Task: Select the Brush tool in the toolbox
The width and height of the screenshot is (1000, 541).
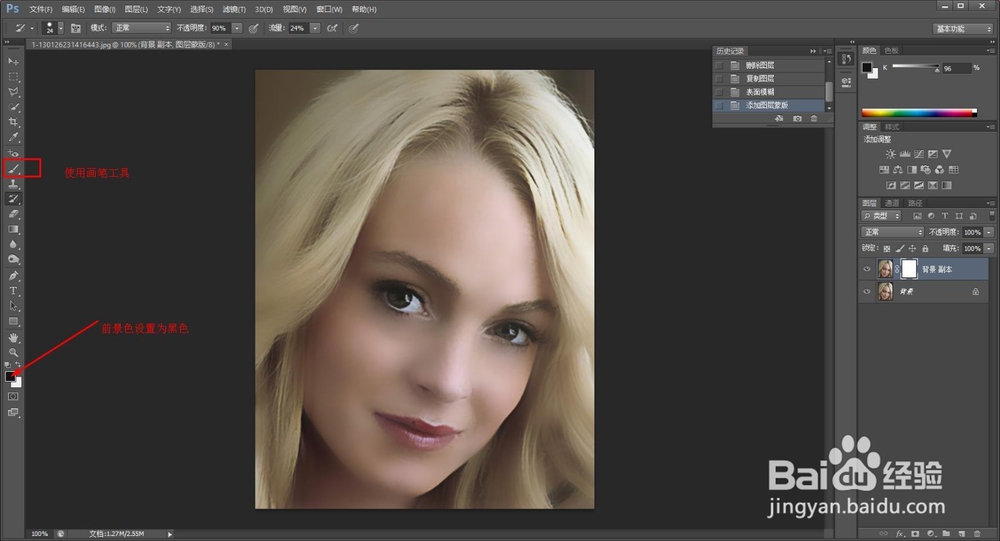Action: (13, 168)
